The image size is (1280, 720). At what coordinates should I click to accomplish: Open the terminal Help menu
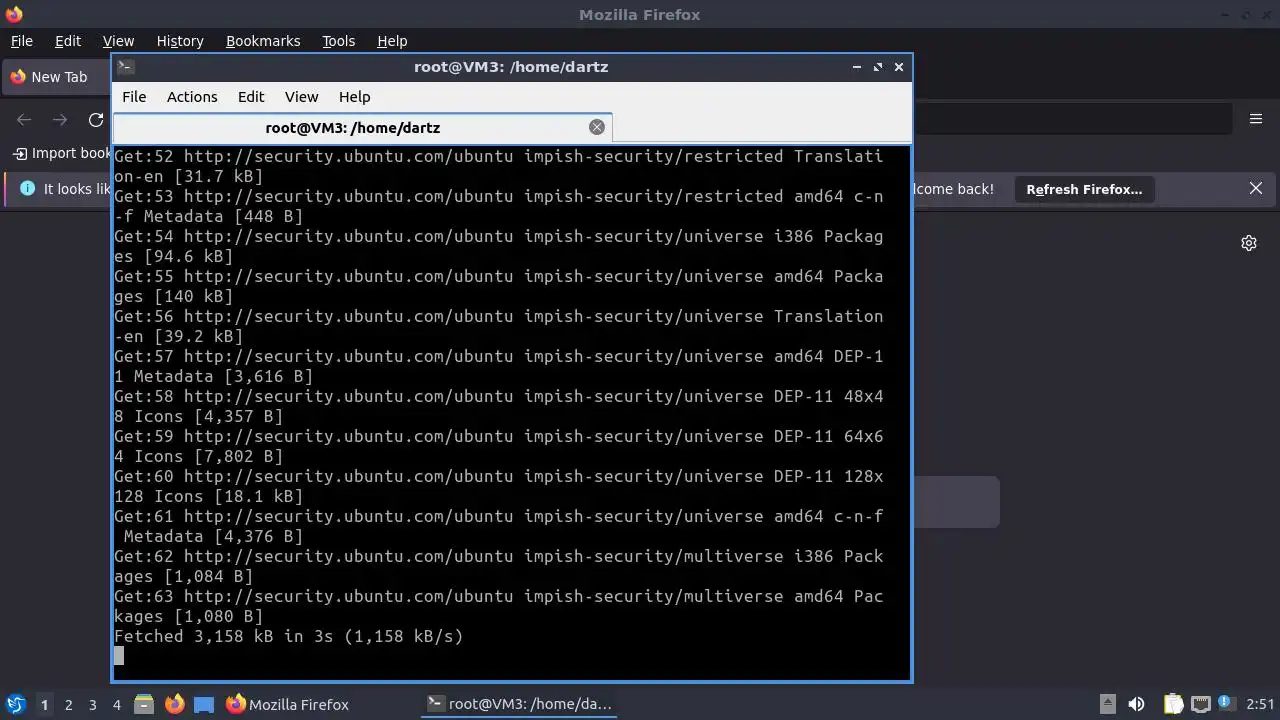pos(355,97)
